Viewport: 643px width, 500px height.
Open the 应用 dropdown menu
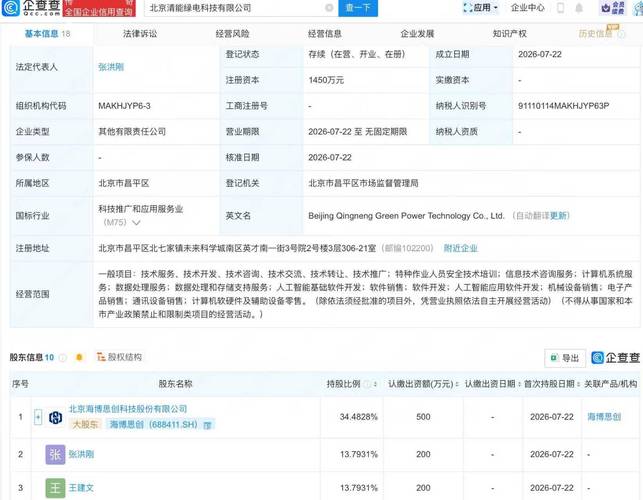click(x=481, y=8)
